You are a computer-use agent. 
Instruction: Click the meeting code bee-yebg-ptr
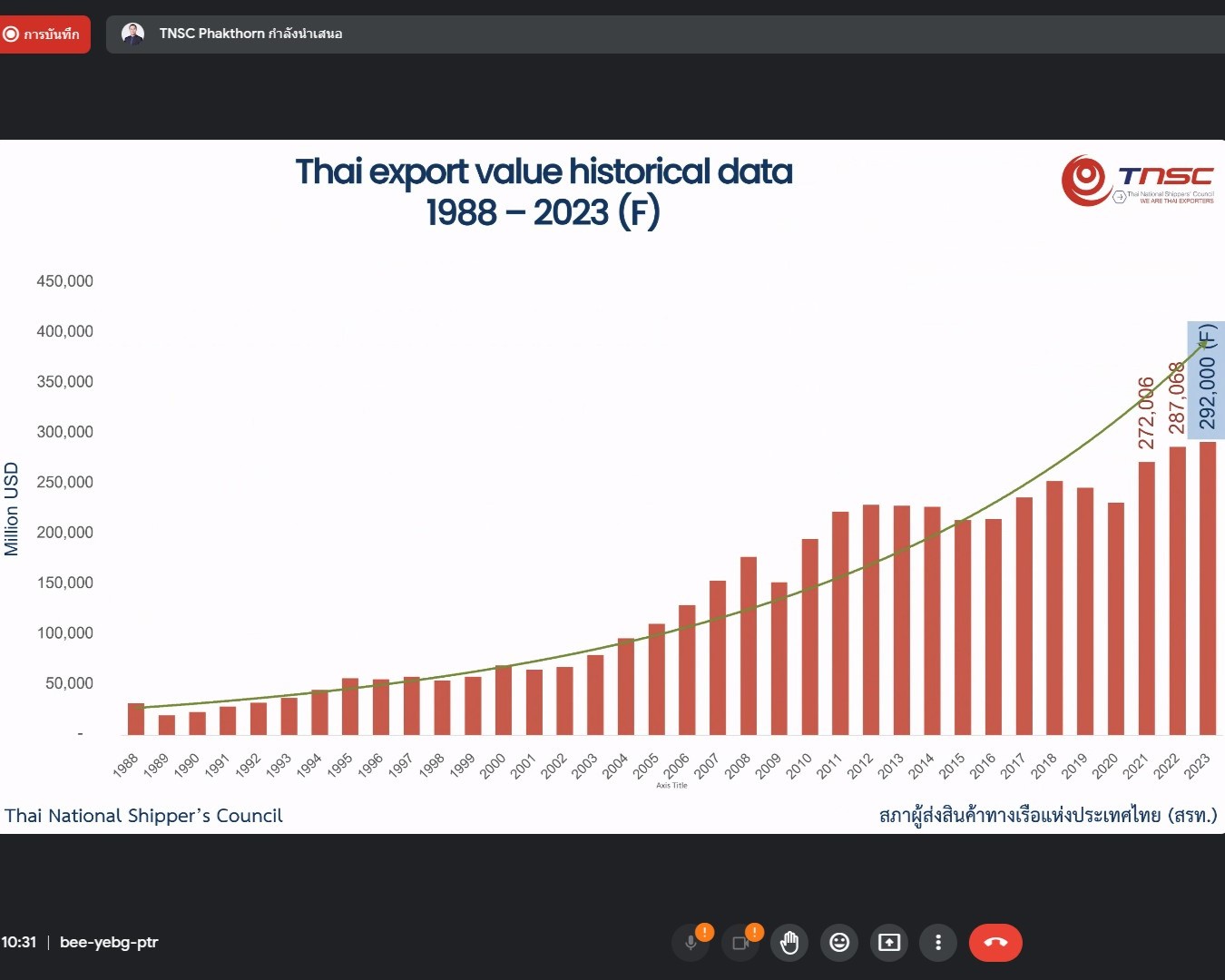point(109,942)
